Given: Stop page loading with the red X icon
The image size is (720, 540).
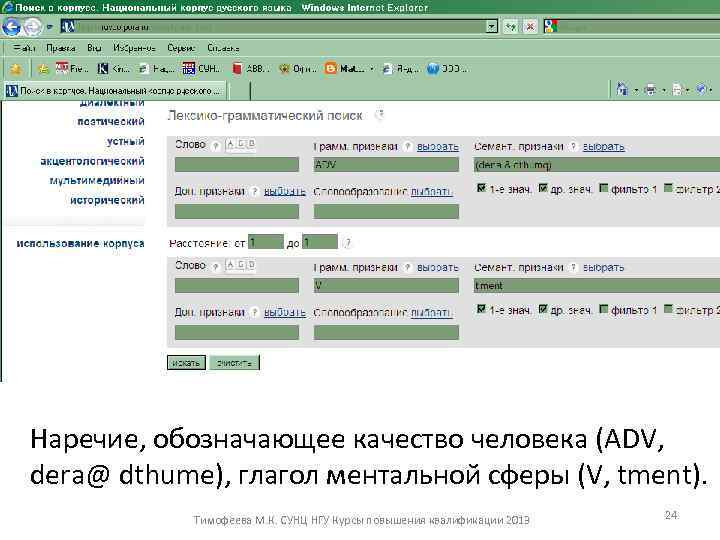Looking at the screenshot, I should pos(530,27).
